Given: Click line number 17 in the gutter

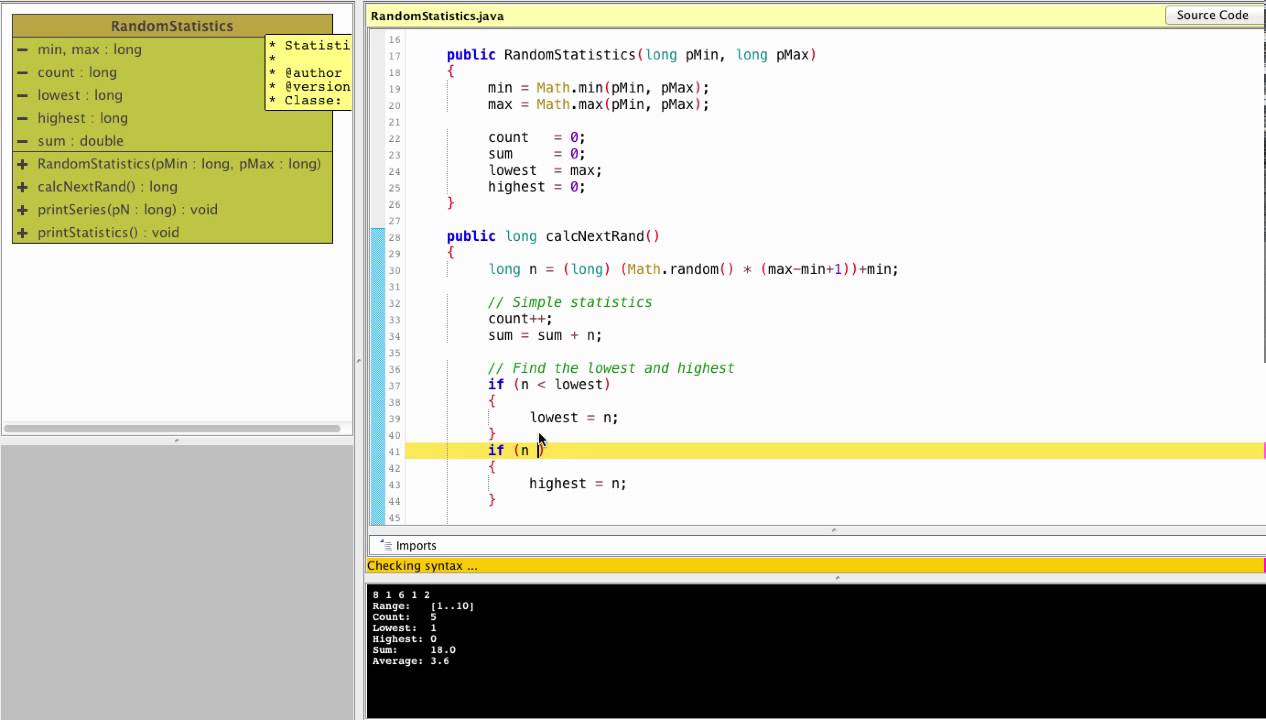Looking at the screenshot, I should click(393, 56).
